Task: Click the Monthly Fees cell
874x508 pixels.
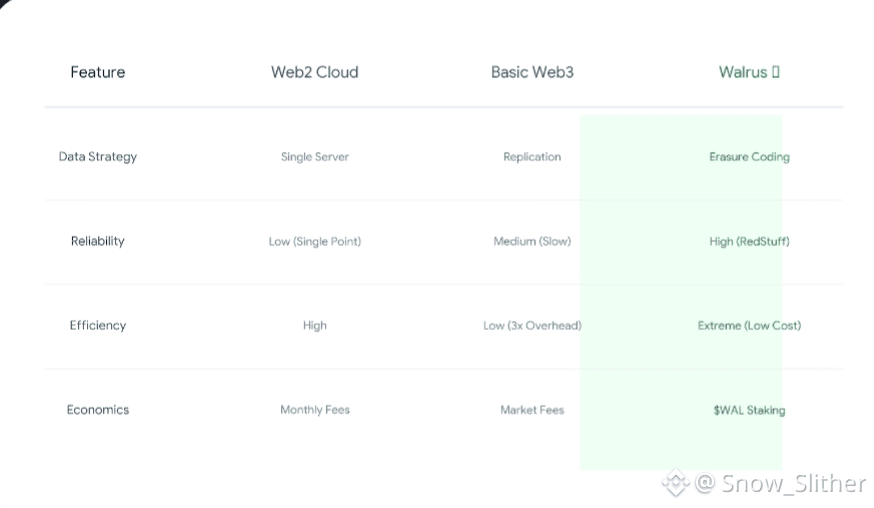Action: pyautogui.click(x=315, y=410)
